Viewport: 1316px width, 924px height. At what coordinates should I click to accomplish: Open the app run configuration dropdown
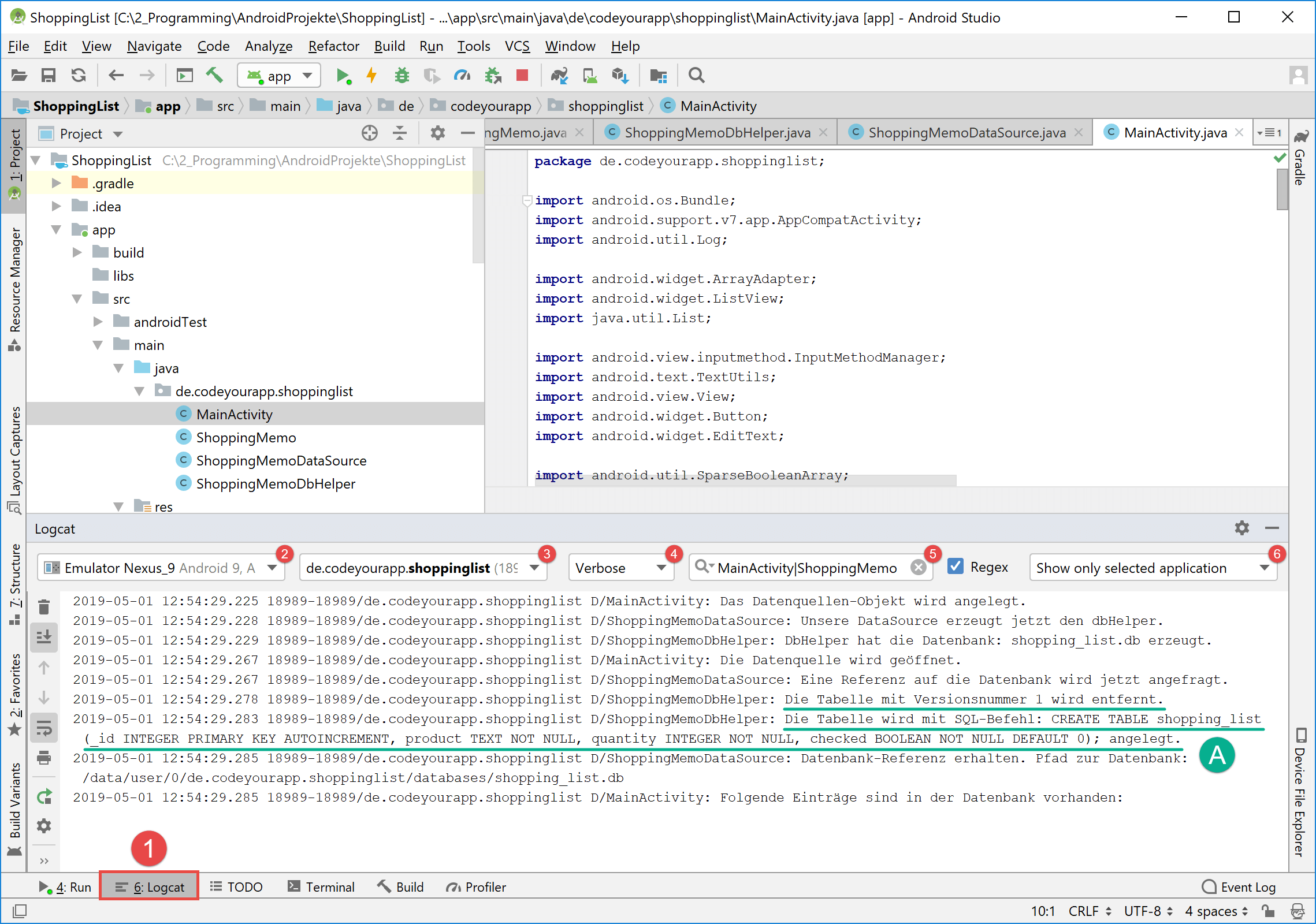278,76
